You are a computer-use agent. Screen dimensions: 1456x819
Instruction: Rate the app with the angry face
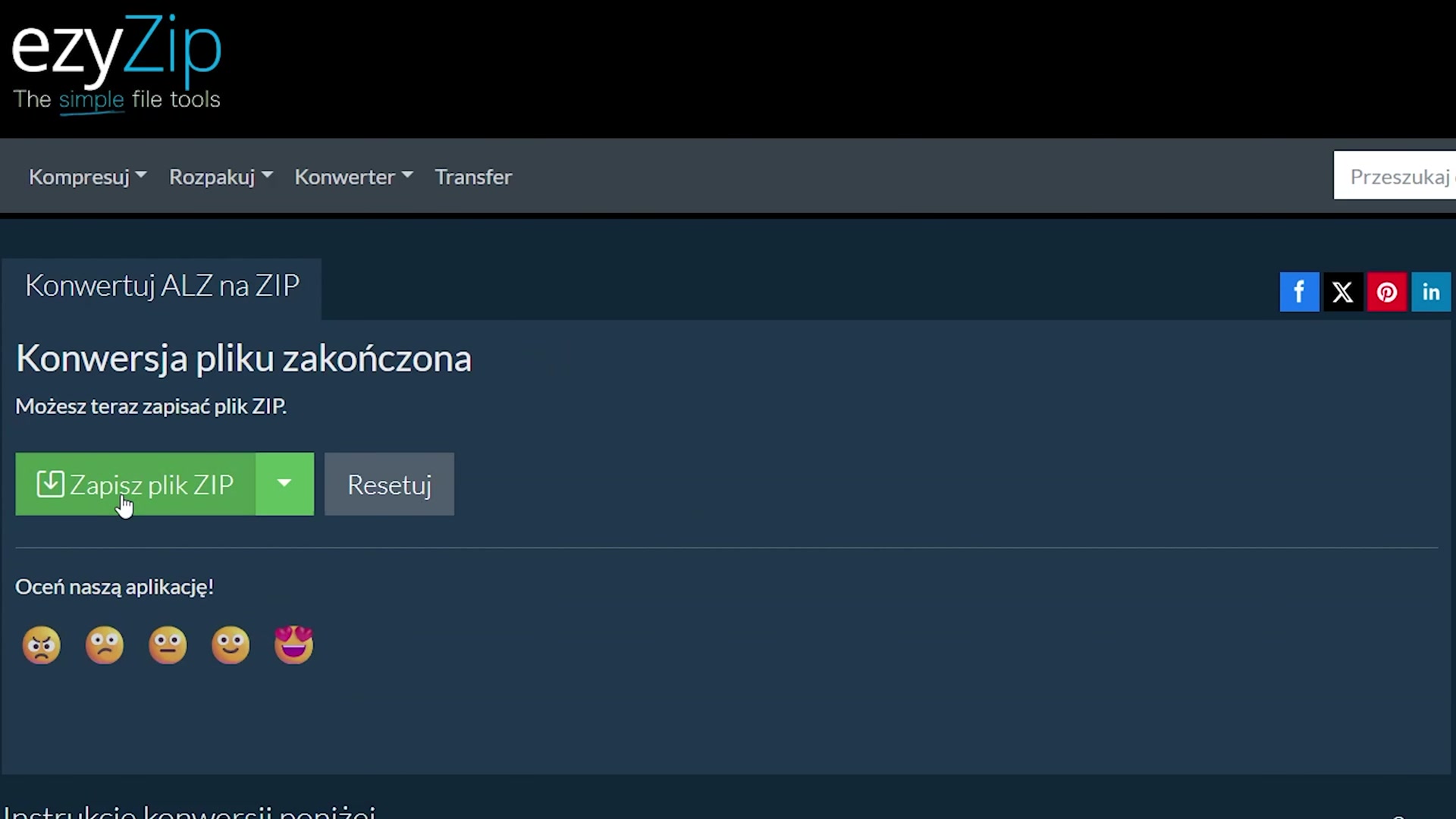(42, 645)
